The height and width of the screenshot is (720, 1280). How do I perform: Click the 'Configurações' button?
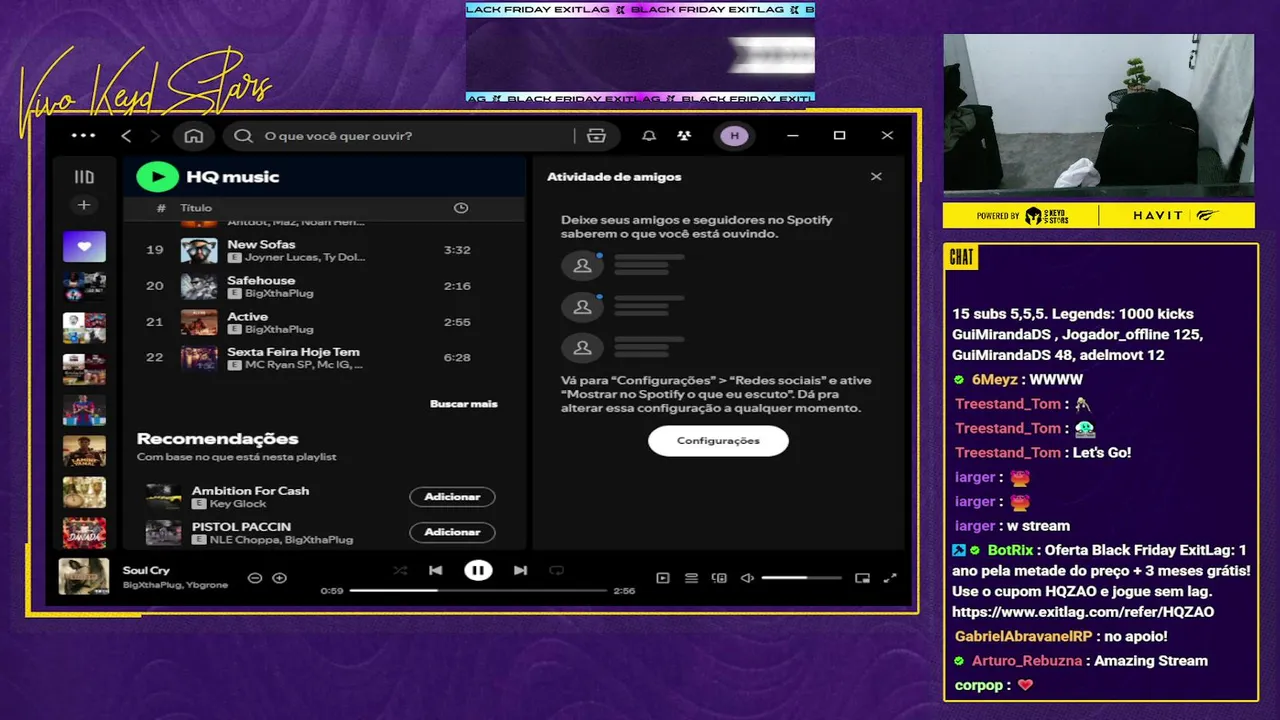(x=718, y=441)
